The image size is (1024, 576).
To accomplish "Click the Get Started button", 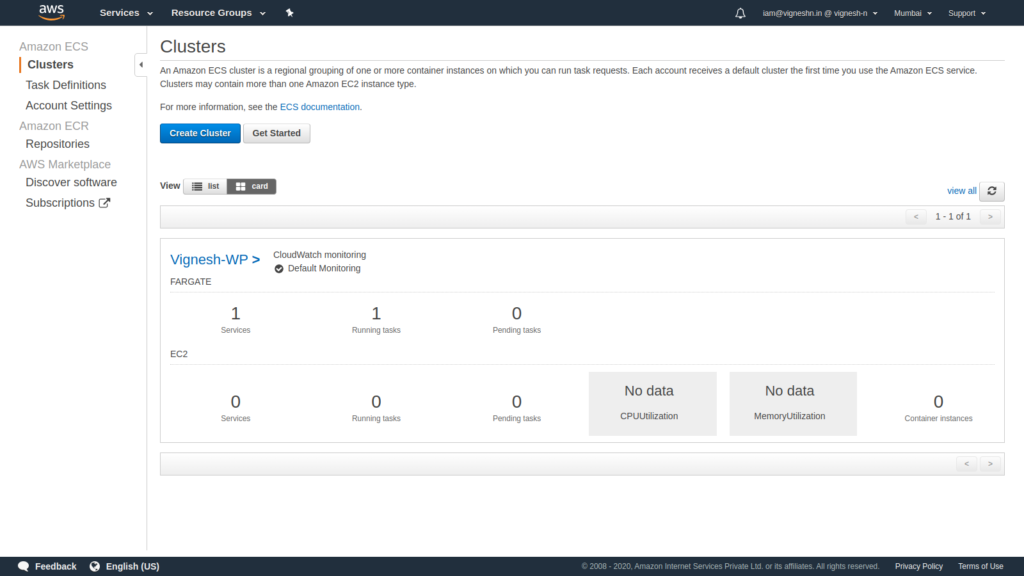I will click(276, 133).
